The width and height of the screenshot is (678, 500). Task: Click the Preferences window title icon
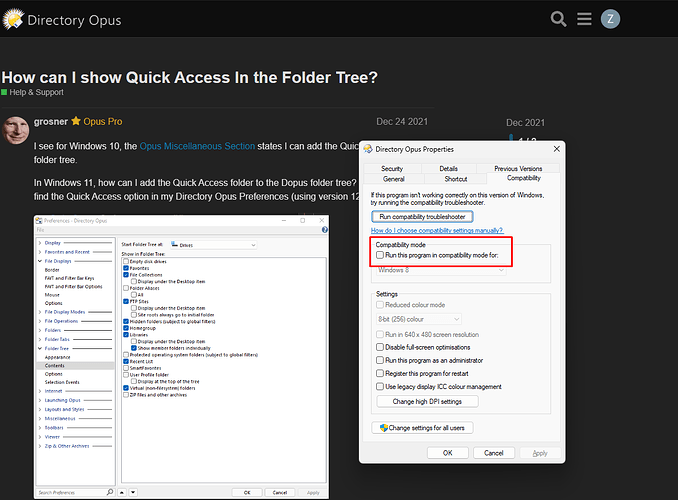coord(39,221)
